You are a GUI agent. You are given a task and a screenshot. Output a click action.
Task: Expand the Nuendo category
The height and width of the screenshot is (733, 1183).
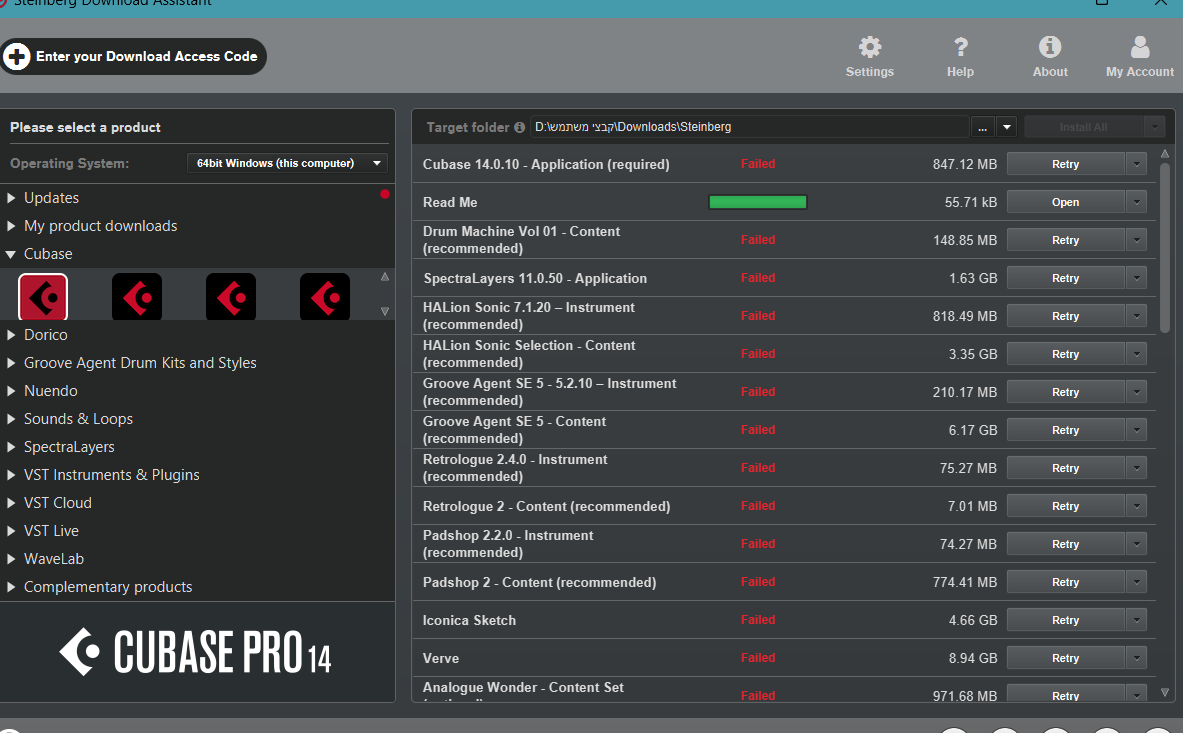pos(11,391)
